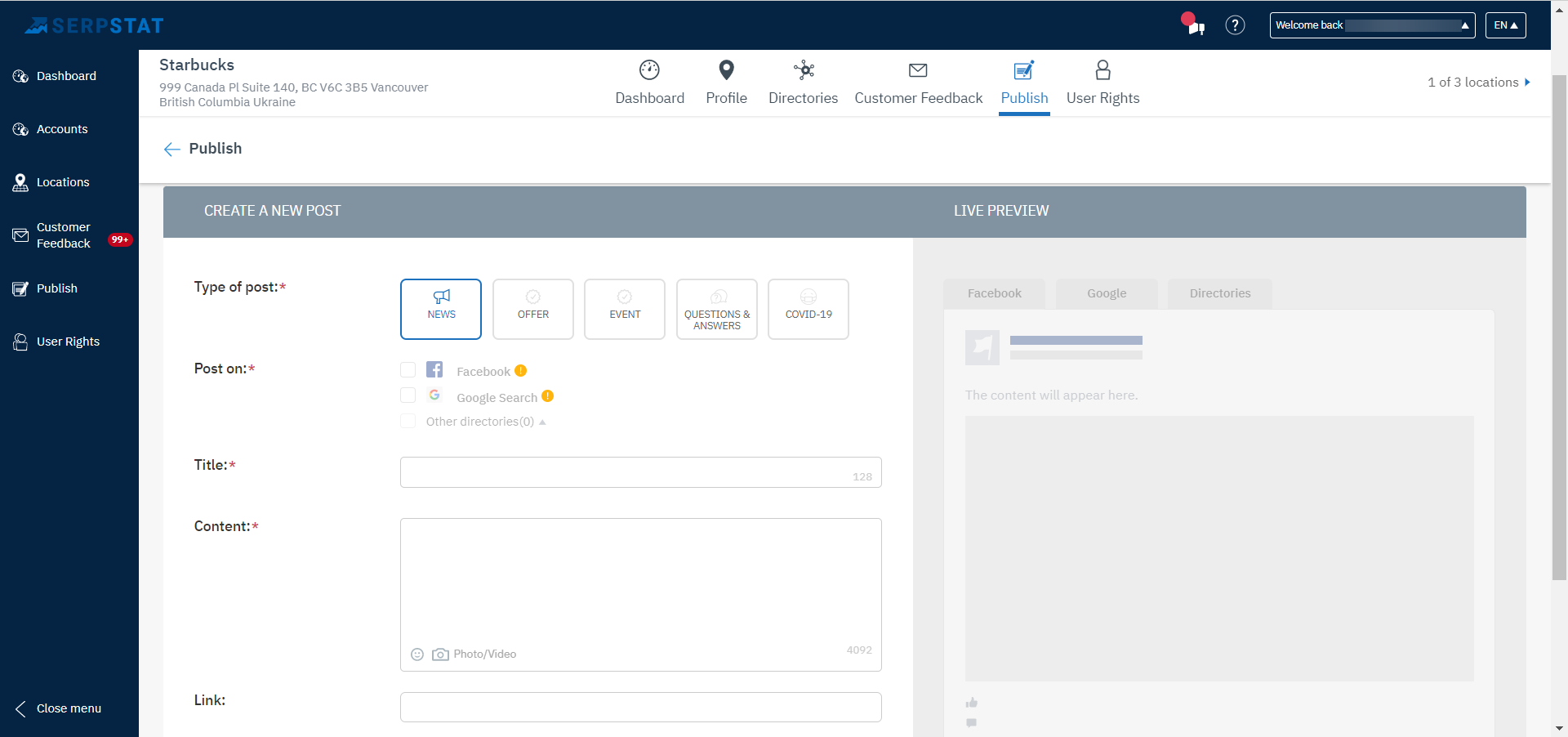Go to next location arrow
Image resolution: width=1568 pixels, height=737 pixels.
tap(1527, 83)
